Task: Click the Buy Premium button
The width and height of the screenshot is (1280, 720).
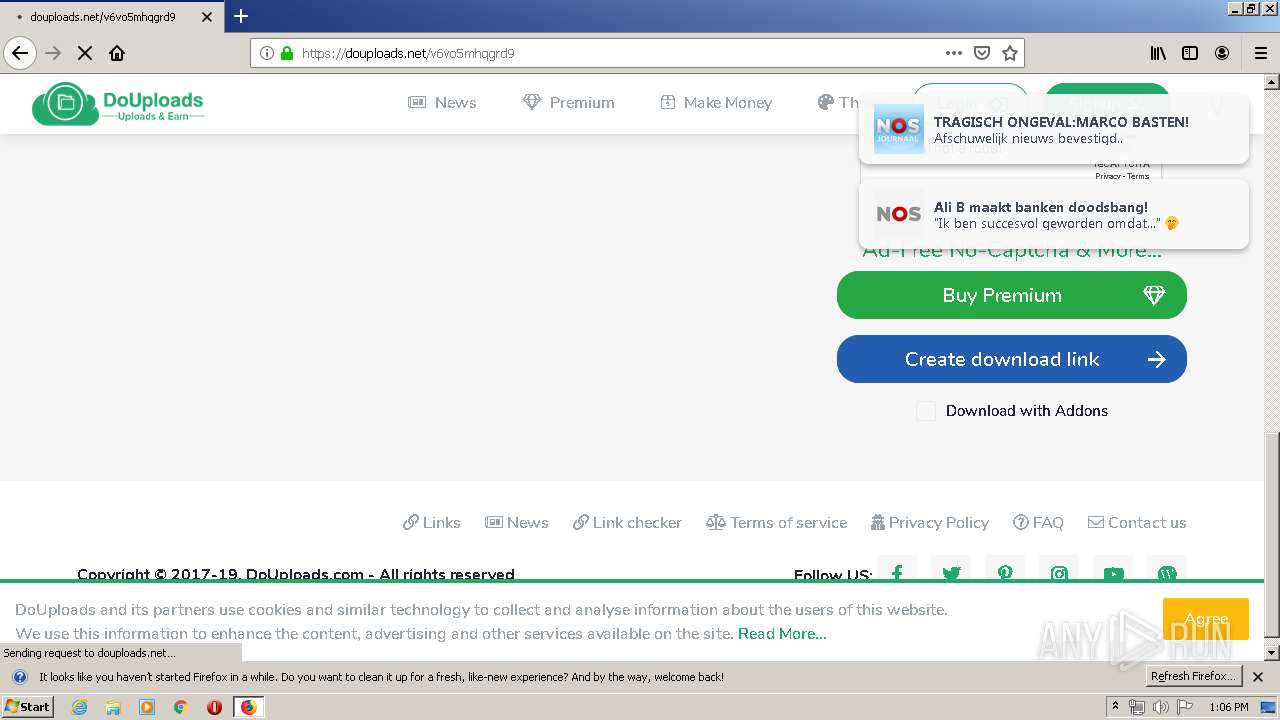Action: coord(1012,295)
